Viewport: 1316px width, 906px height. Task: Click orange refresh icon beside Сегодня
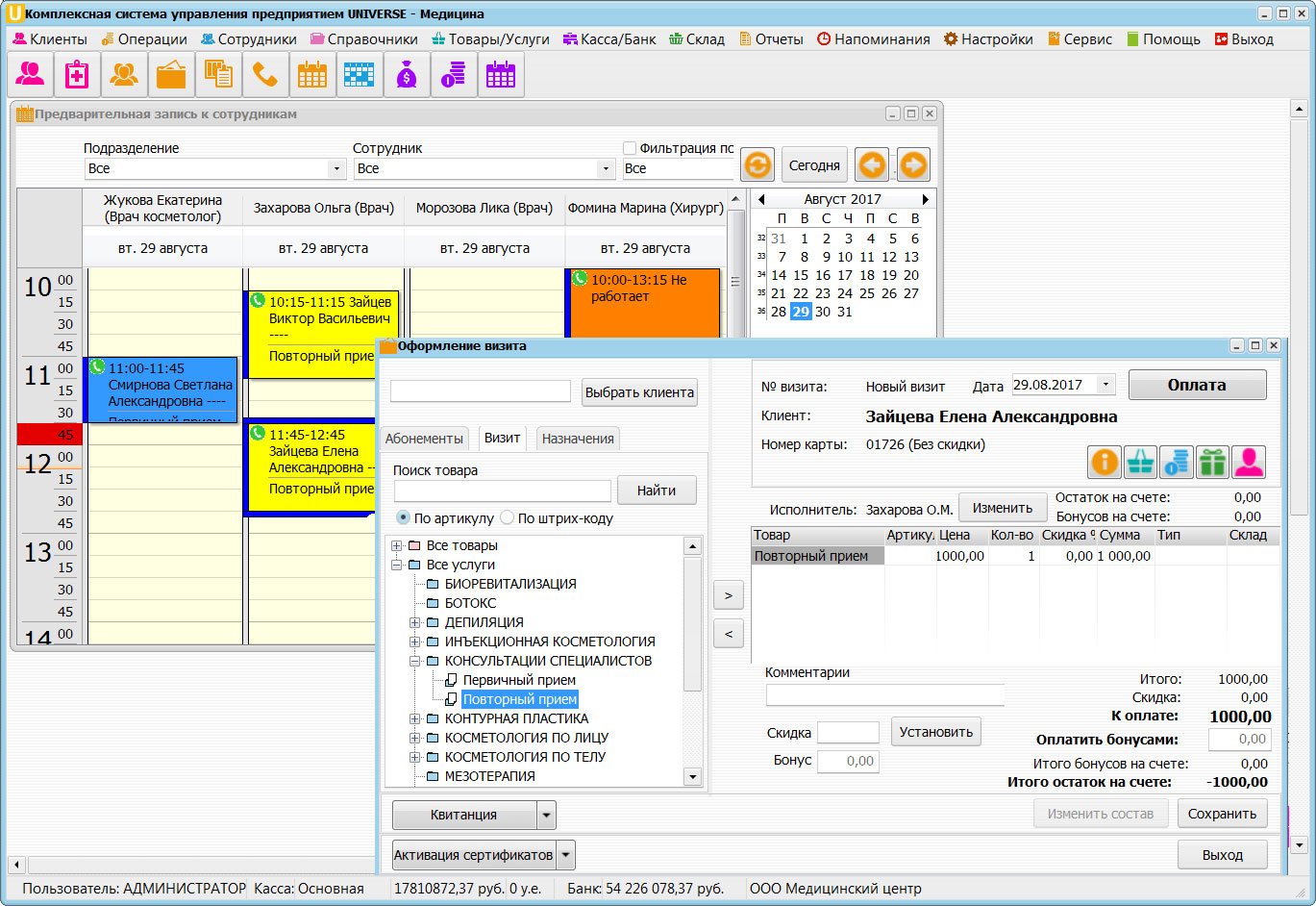[x=757, y=165]
